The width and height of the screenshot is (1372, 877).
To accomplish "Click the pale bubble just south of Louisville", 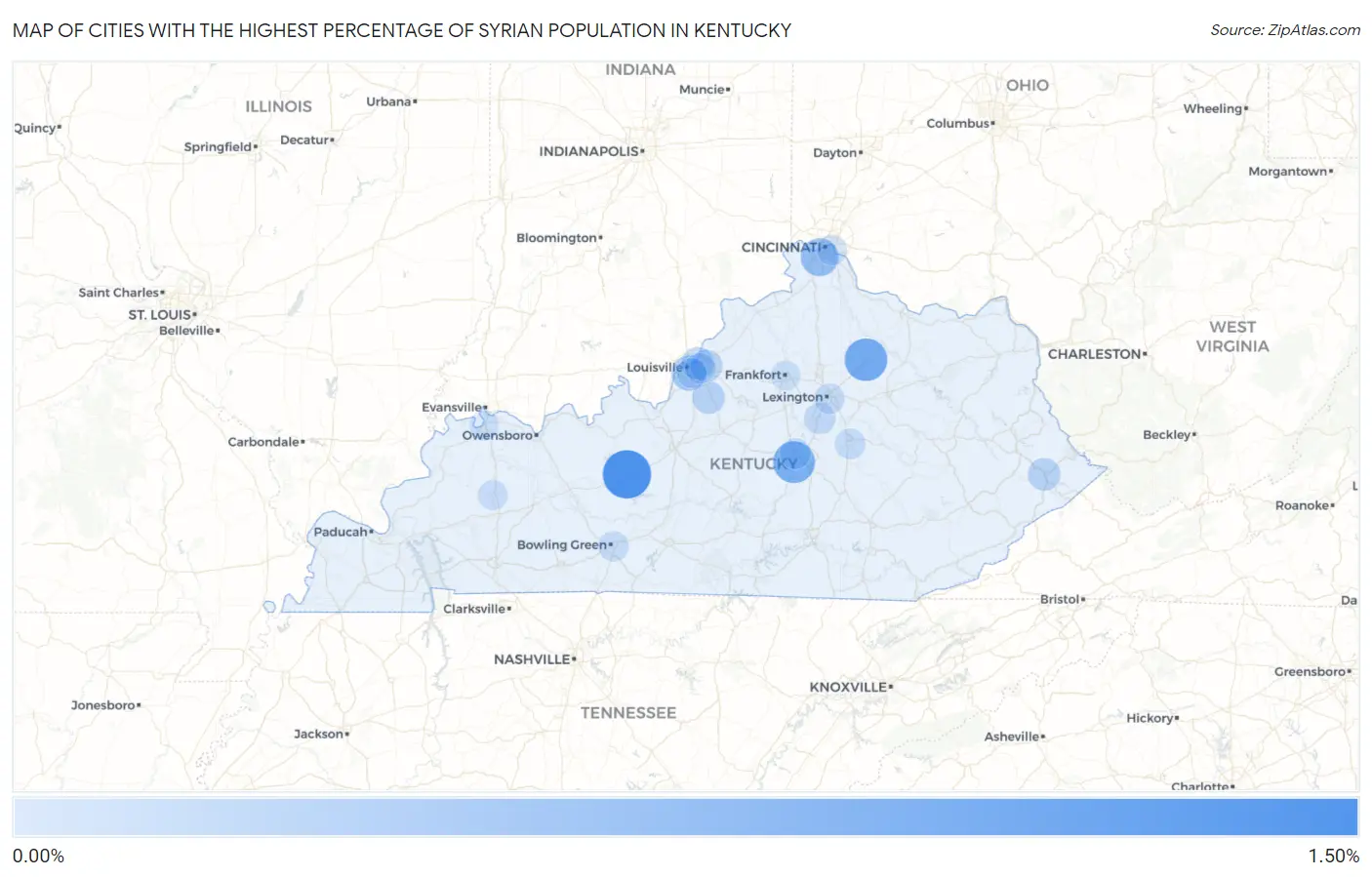I will pyautogui.click(x=708, y=398).
